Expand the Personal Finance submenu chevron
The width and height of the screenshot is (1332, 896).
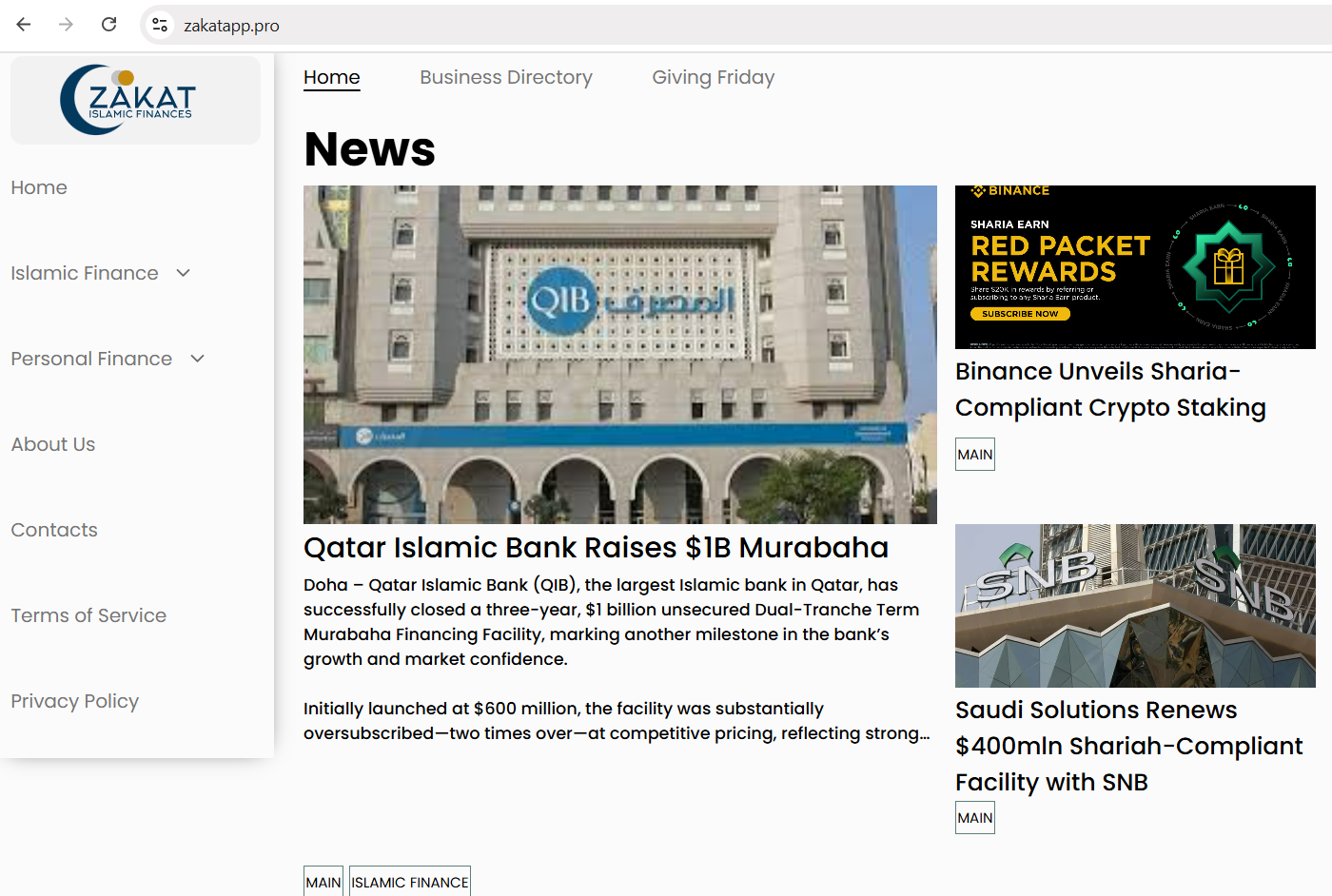[198, 359]
